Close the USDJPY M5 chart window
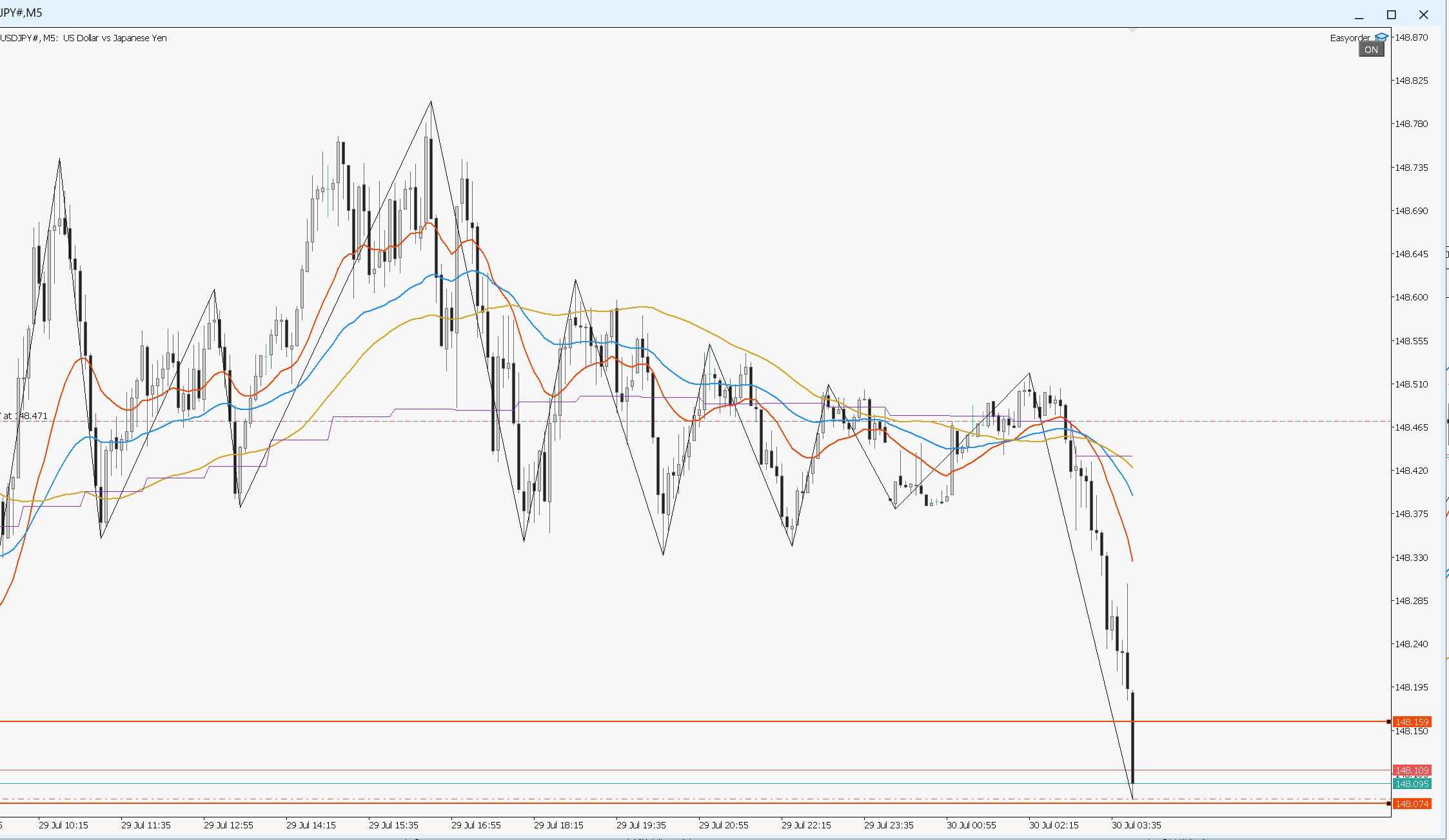 click(x=1423, y=15)
